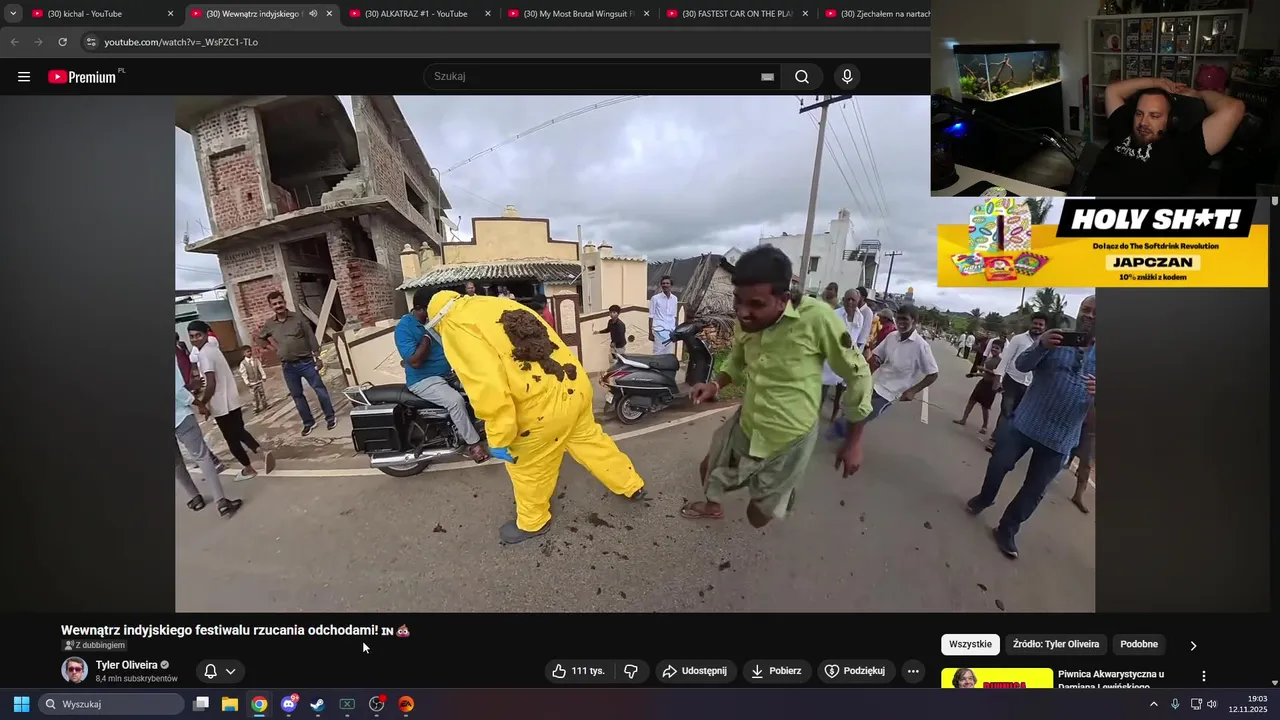Open Discord from the taskbar
The height and width of the screenshot is (720, 1280).
point(289,704)
